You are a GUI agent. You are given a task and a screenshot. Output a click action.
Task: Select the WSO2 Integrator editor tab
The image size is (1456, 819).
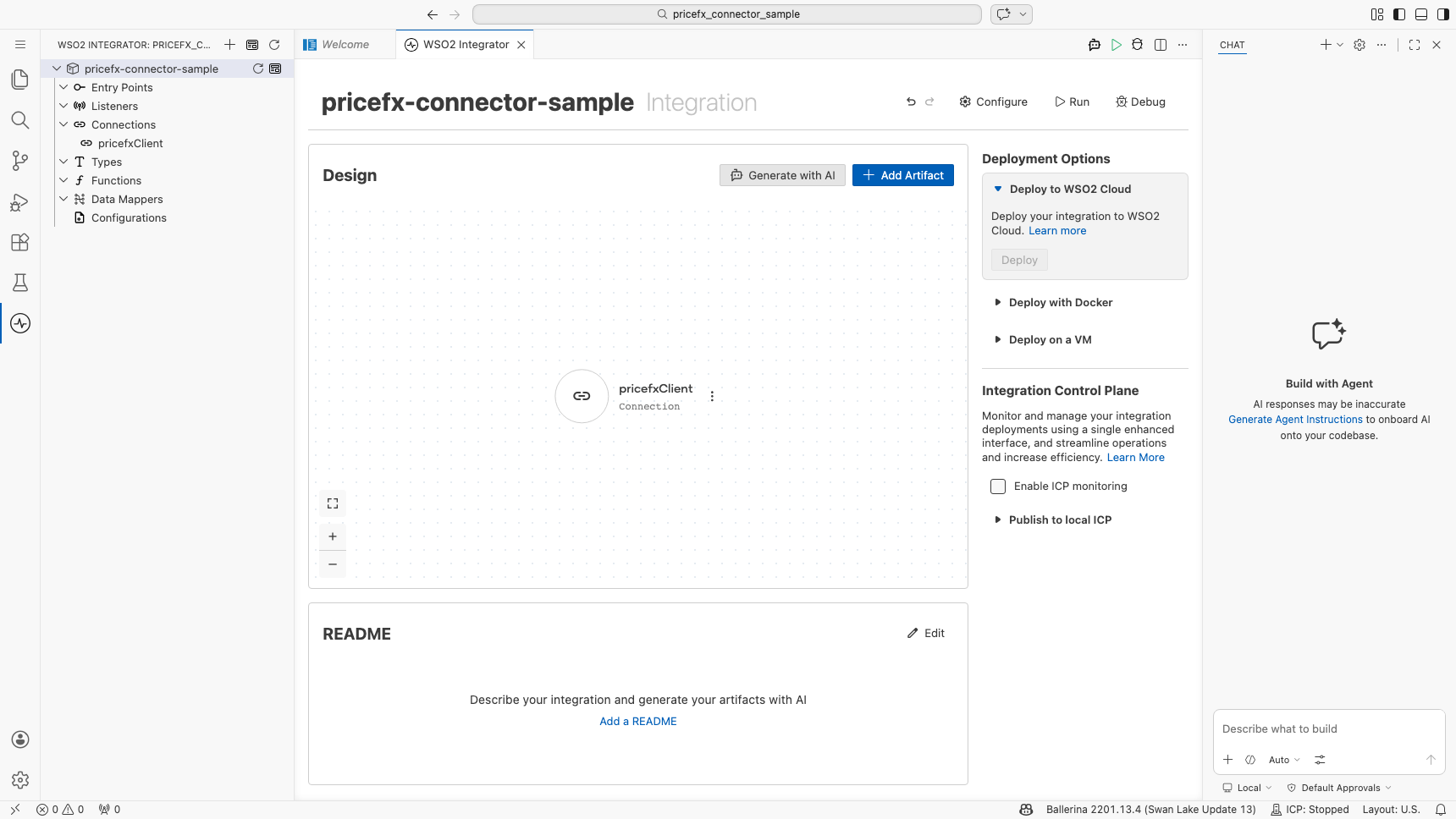[x=466, y=45]
